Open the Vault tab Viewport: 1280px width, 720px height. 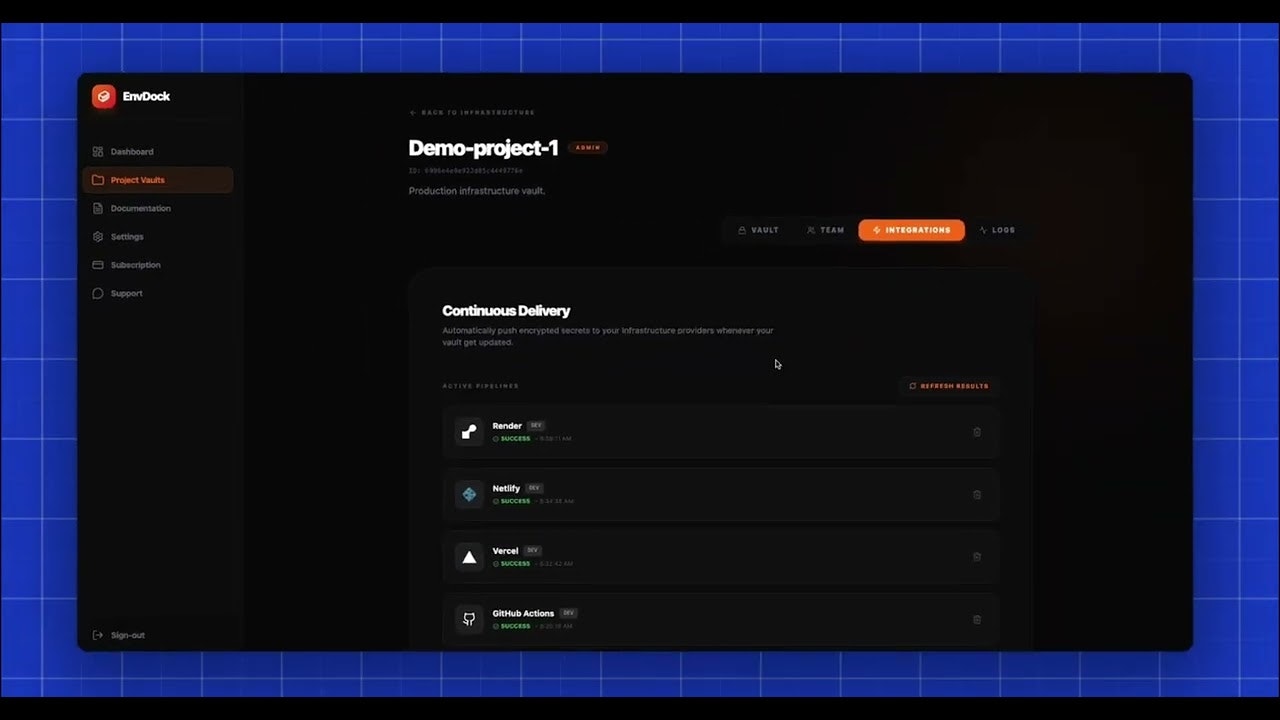pos(758,230)
